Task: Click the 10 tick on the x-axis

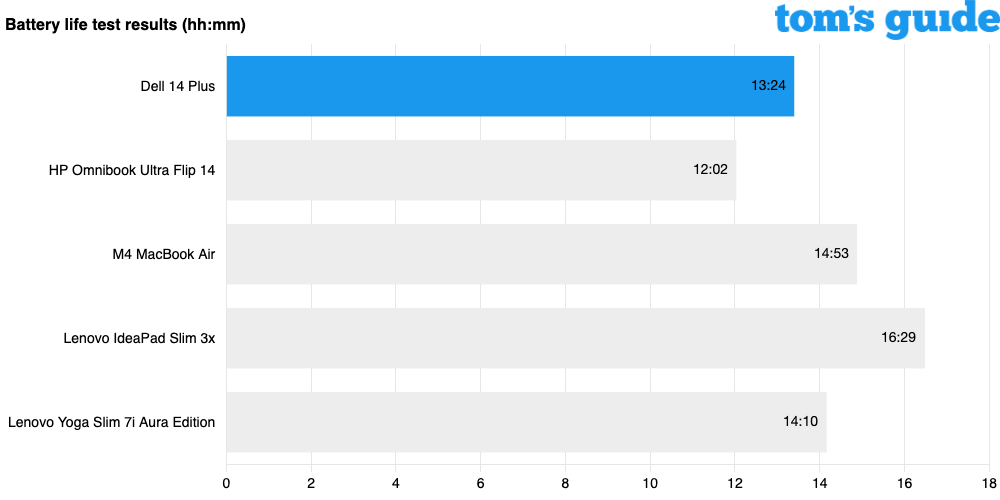Action: (650, 482)
